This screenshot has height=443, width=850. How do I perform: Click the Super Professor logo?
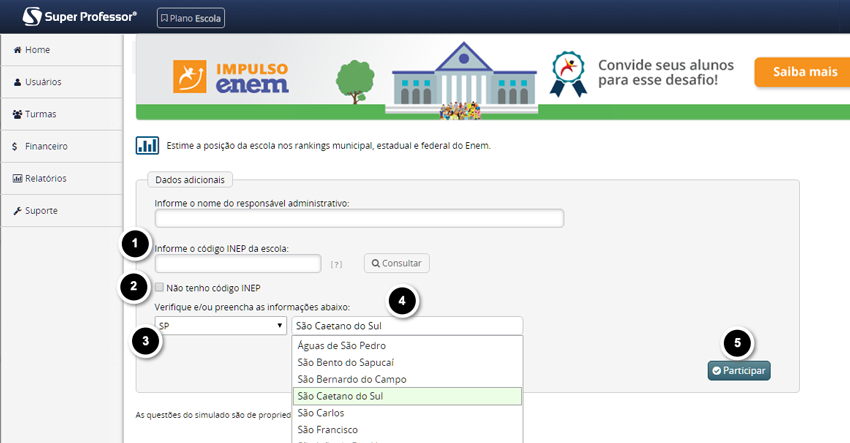79,17
